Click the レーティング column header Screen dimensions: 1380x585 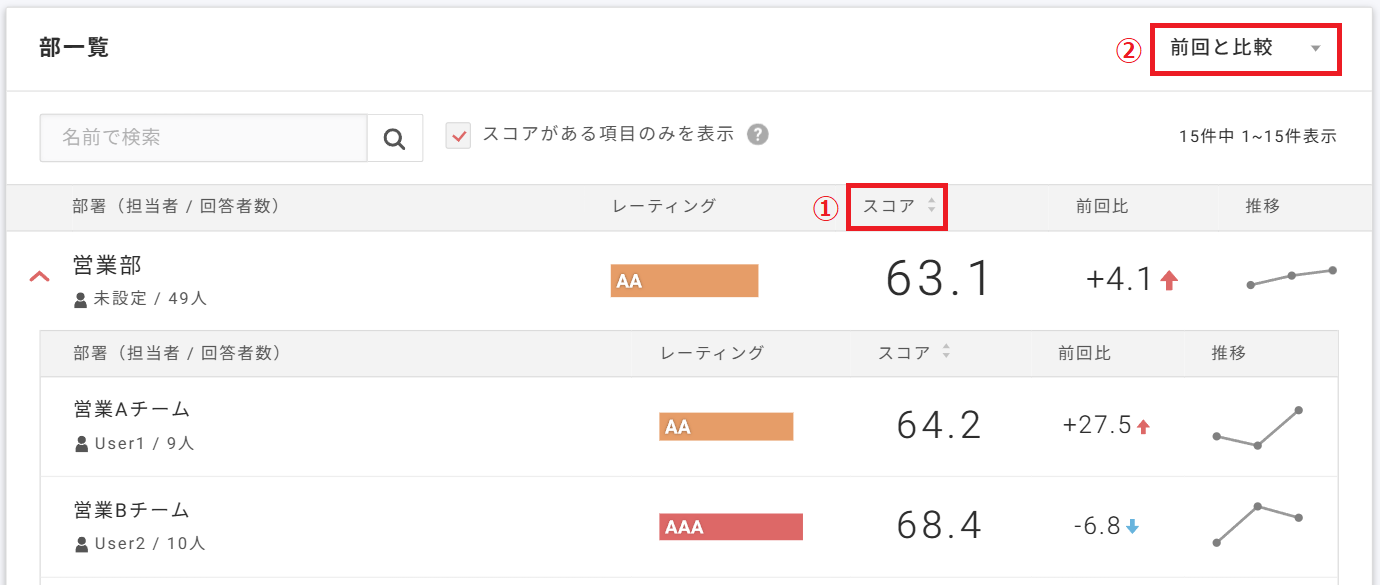pos(664,206)
